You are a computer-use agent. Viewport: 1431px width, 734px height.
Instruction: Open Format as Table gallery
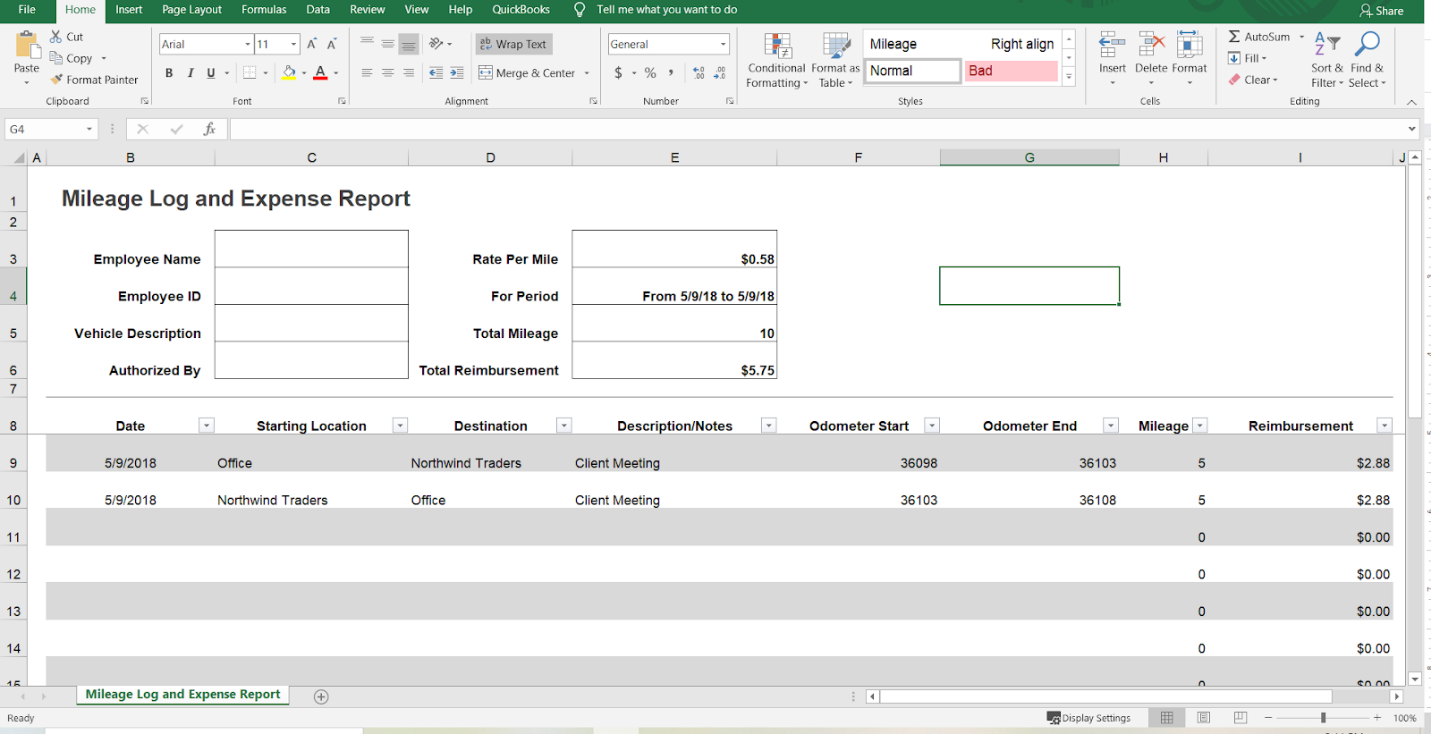coord(835,60)
